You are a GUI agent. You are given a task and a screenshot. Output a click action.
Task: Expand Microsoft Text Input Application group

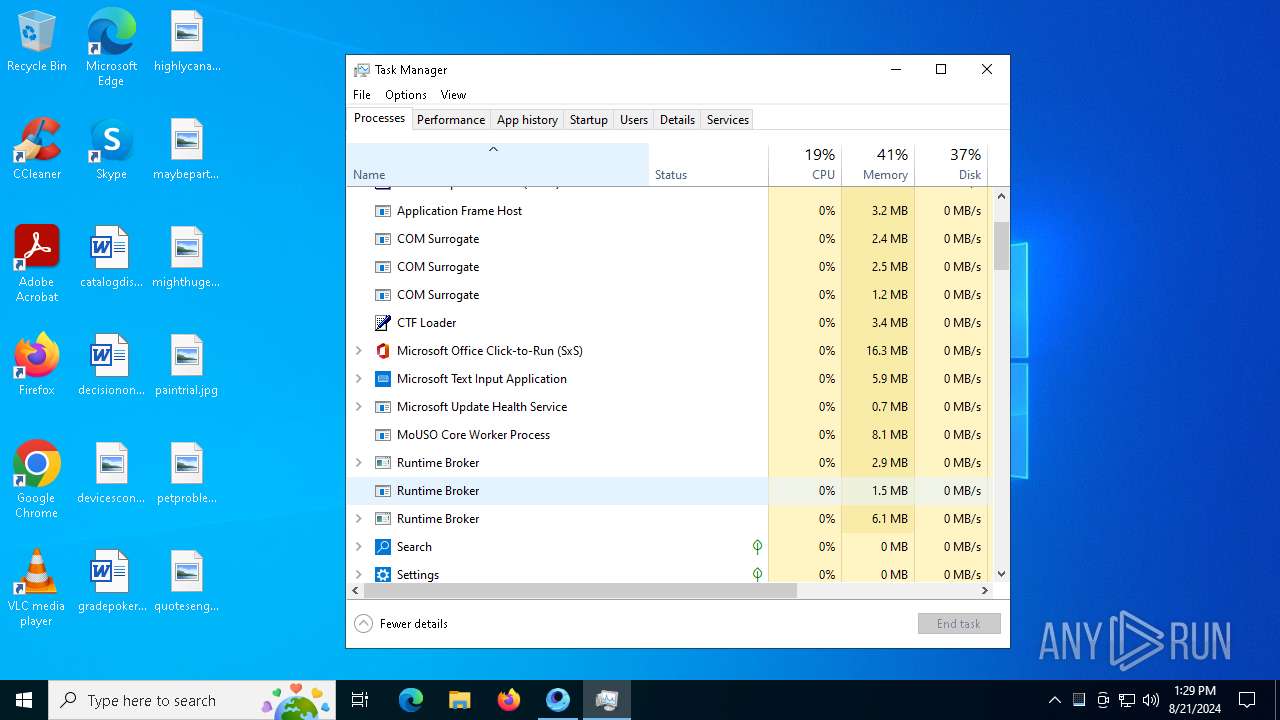tap(359, 379)
